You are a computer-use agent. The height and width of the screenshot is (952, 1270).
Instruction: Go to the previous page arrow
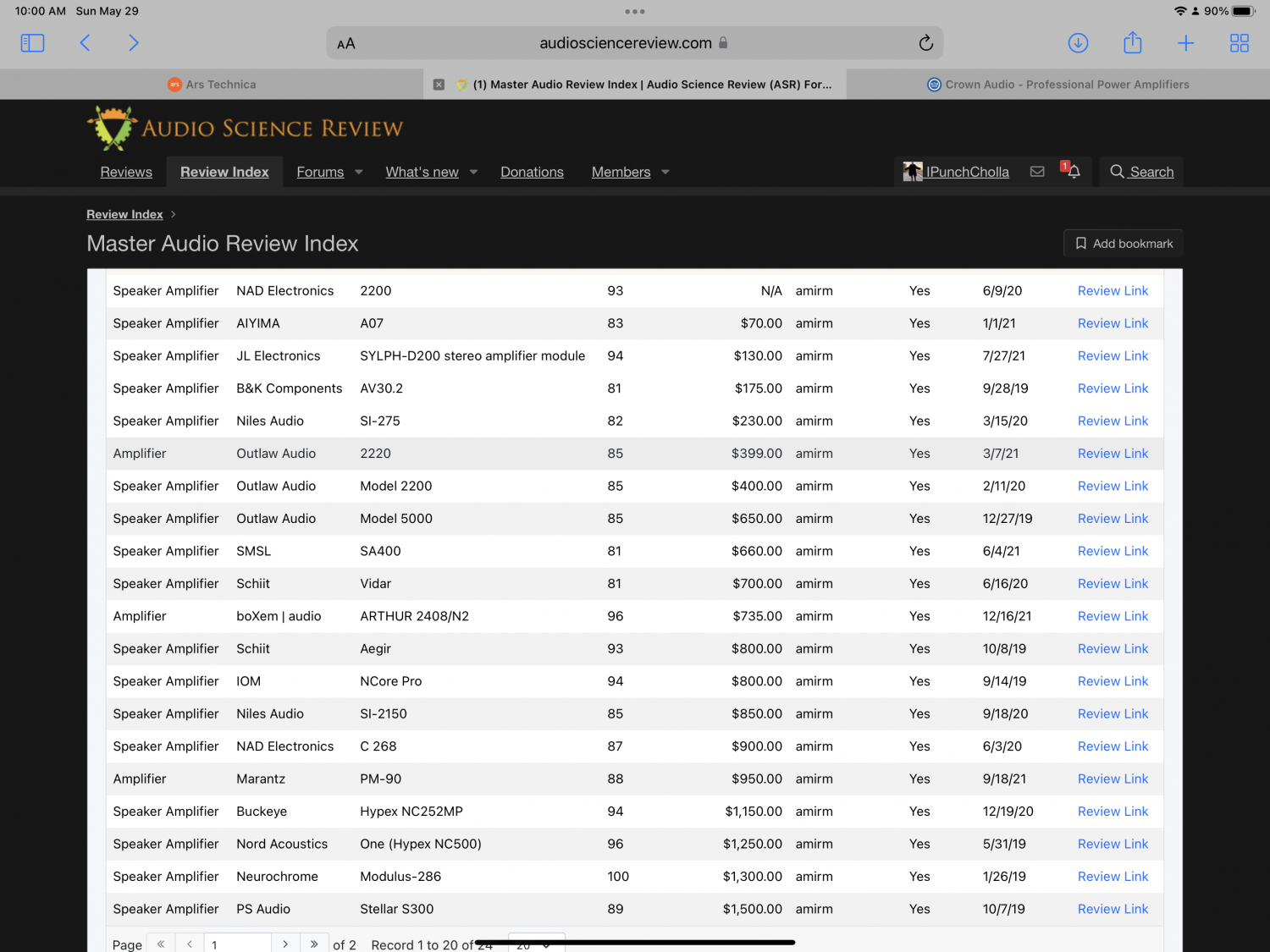pyautogui.click(x=190, y=944)
